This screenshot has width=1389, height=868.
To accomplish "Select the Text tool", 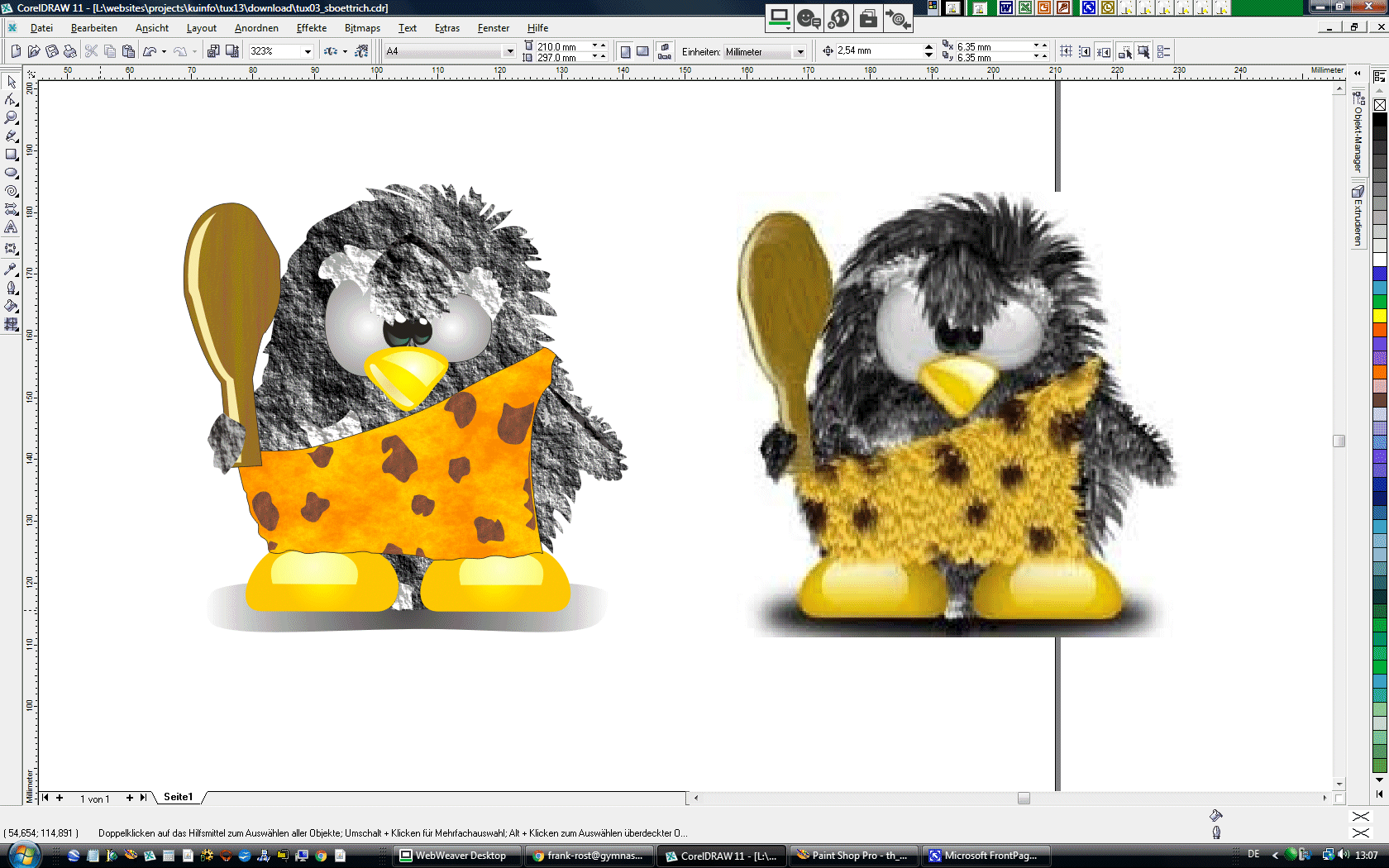I will (x=12, y=227).
